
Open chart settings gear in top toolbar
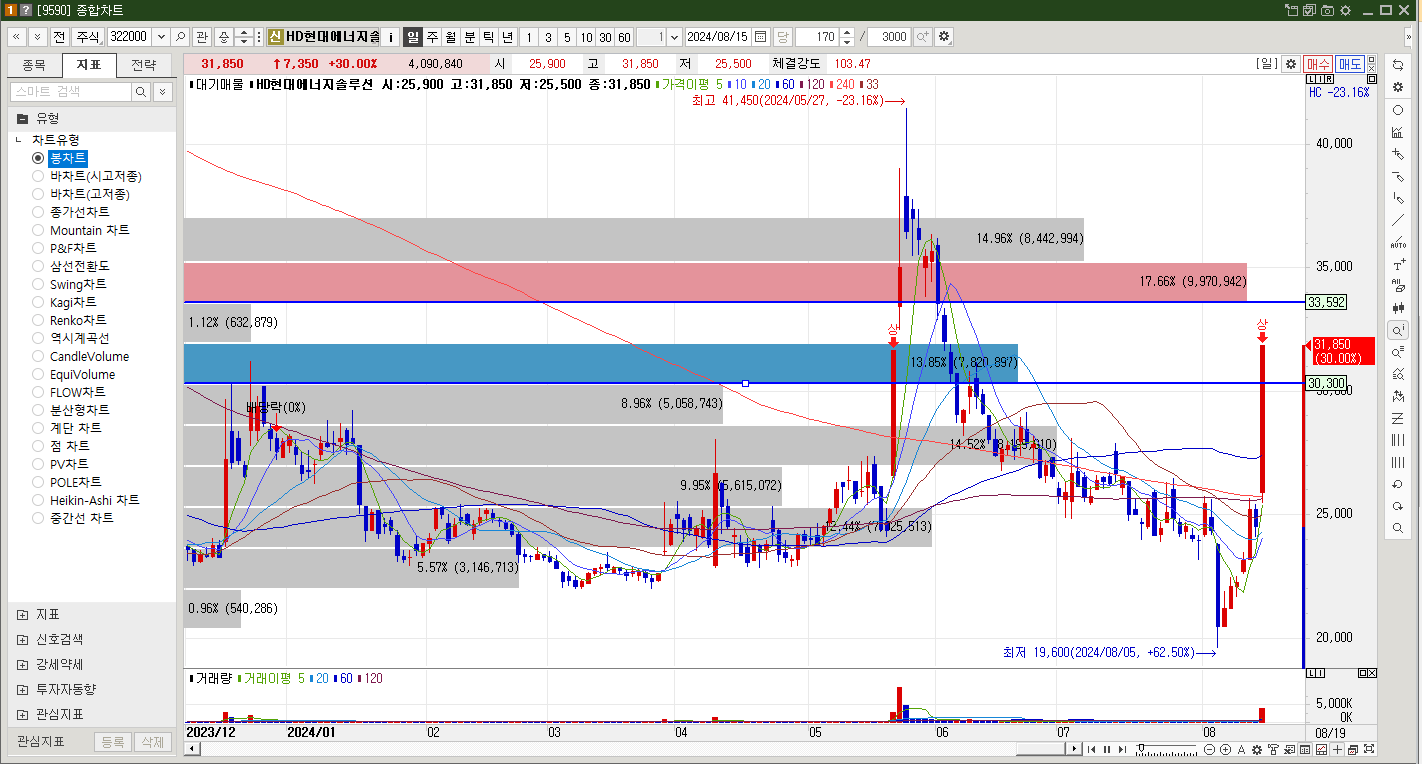pyautogui.click(x=943, y=36)
